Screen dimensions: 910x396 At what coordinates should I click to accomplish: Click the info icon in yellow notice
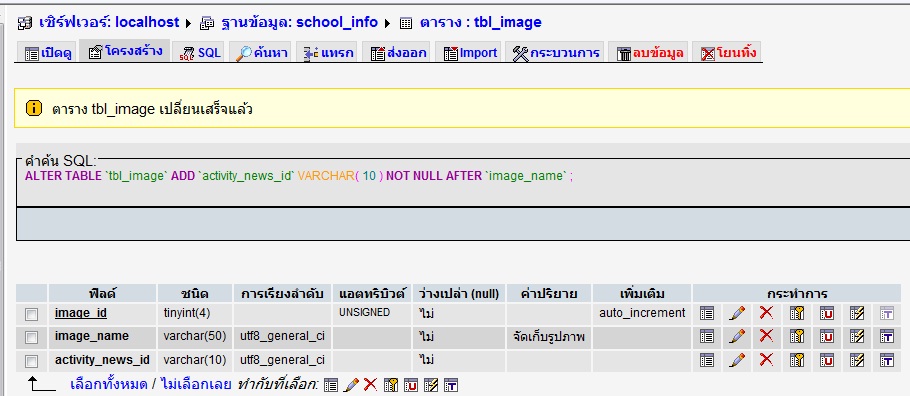coord(34,108)
